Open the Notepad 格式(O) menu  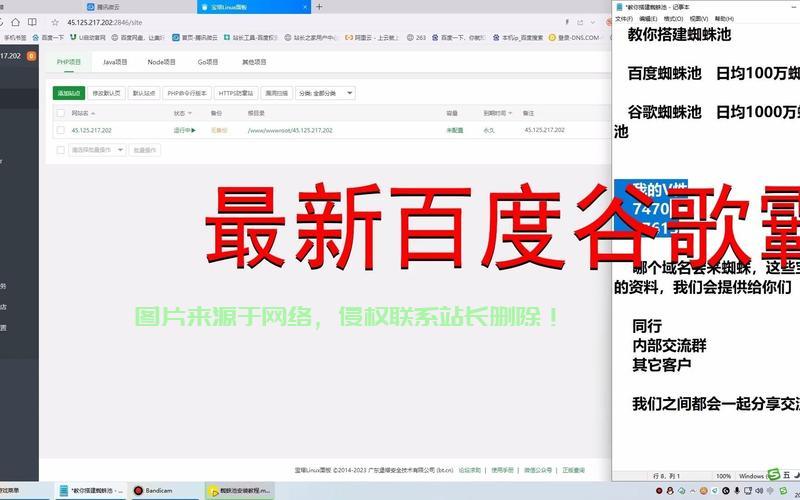(x=673, y=19)
